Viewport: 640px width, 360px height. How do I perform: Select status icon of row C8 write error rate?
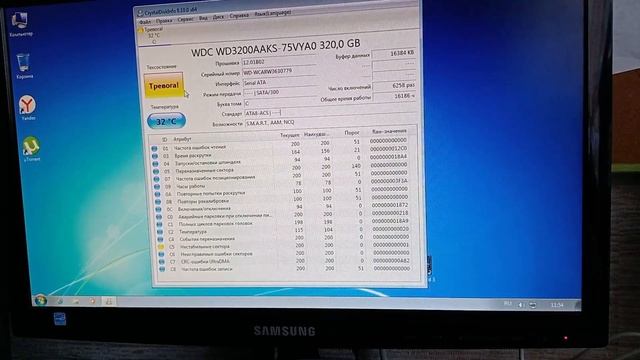(x=162, y=269)
